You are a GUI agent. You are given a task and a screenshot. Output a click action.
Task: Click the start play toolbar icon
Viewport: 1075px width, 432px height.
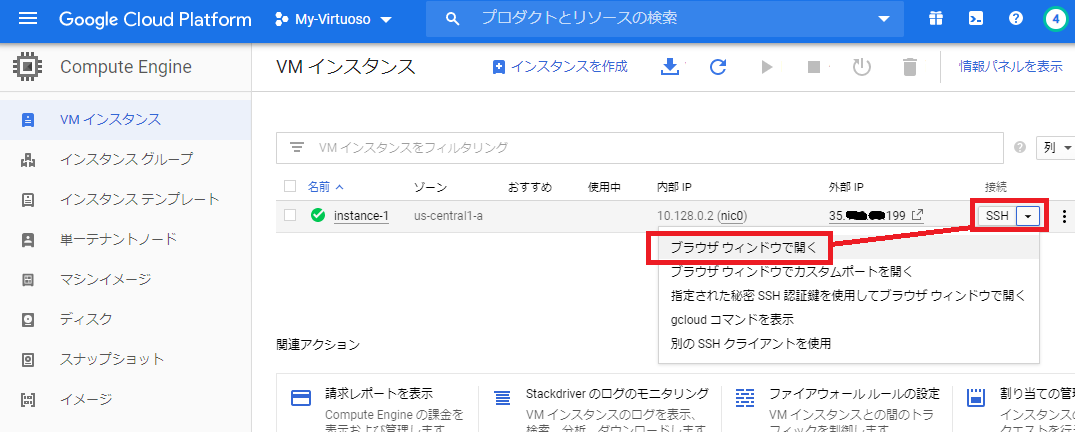click(767, 67)
